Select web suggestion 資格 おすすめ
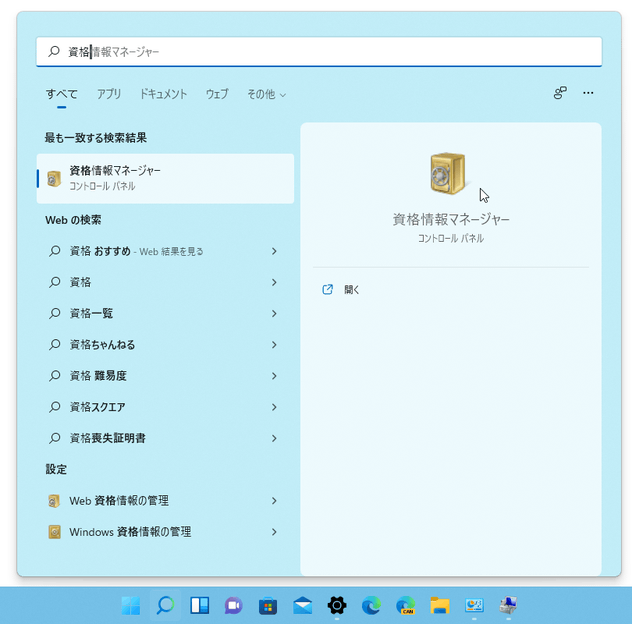 [x=163, y=251]
